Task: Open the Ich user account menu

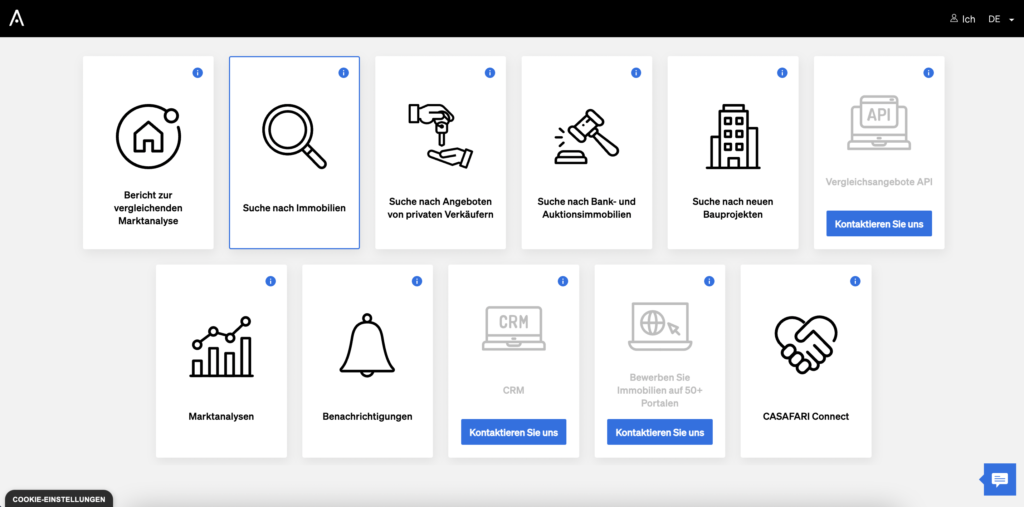Action: pyautogui.click(x=963, y=19)
